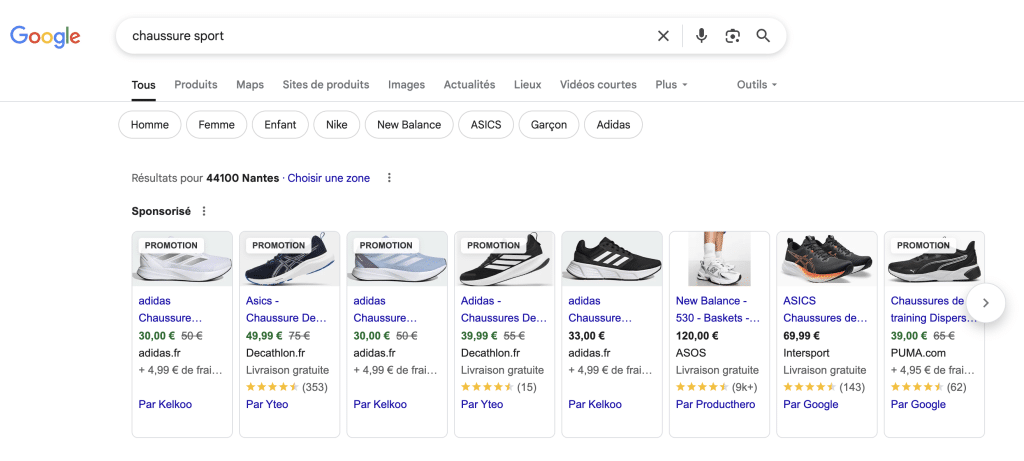The height and width of the screenshot is (461, 1024).
Task: Click Par Kelkoo under 33,00 € card
Action: point(595,404)
